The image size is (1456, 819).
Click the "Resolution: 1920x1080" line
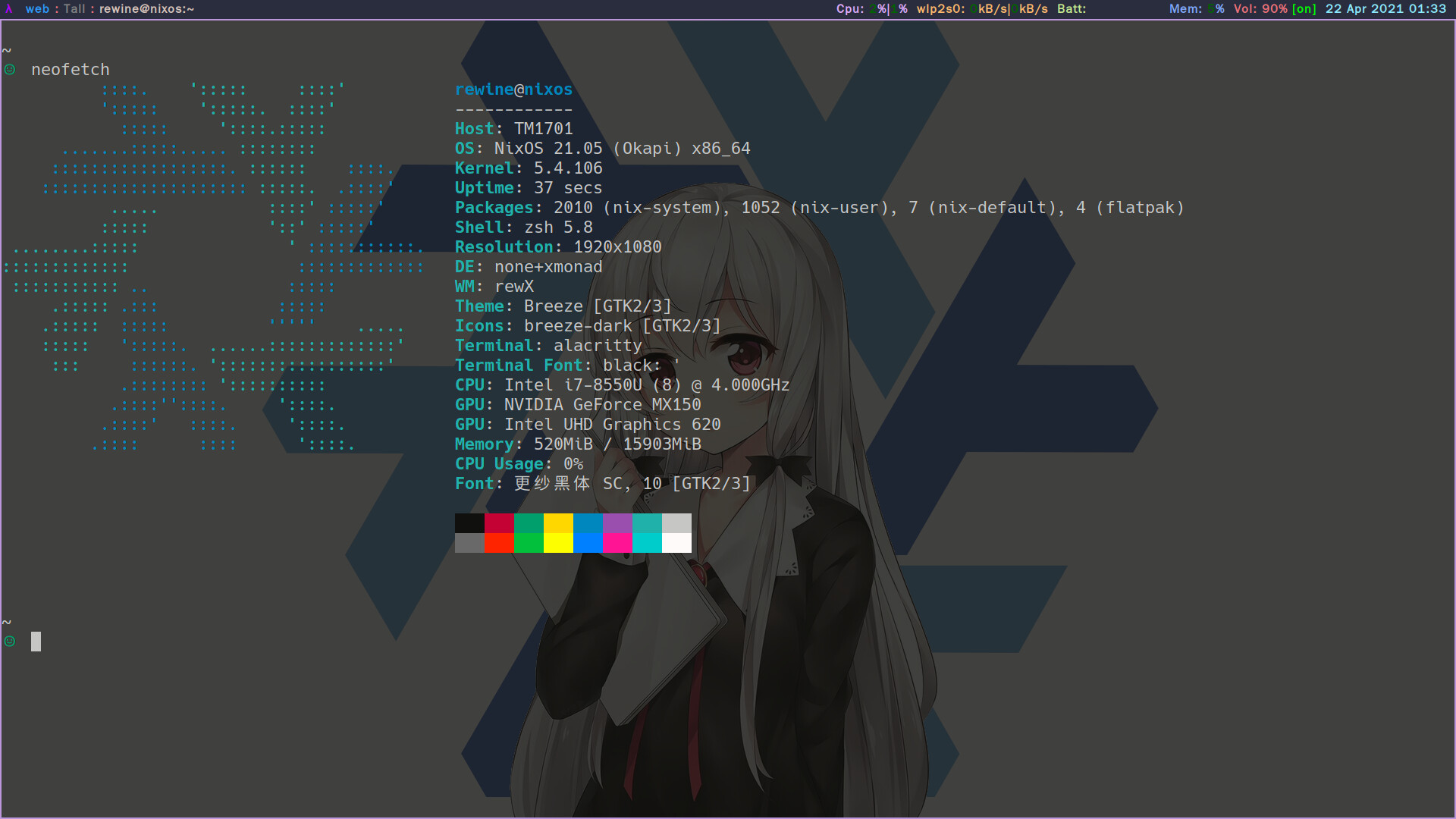tap(558, 247)
